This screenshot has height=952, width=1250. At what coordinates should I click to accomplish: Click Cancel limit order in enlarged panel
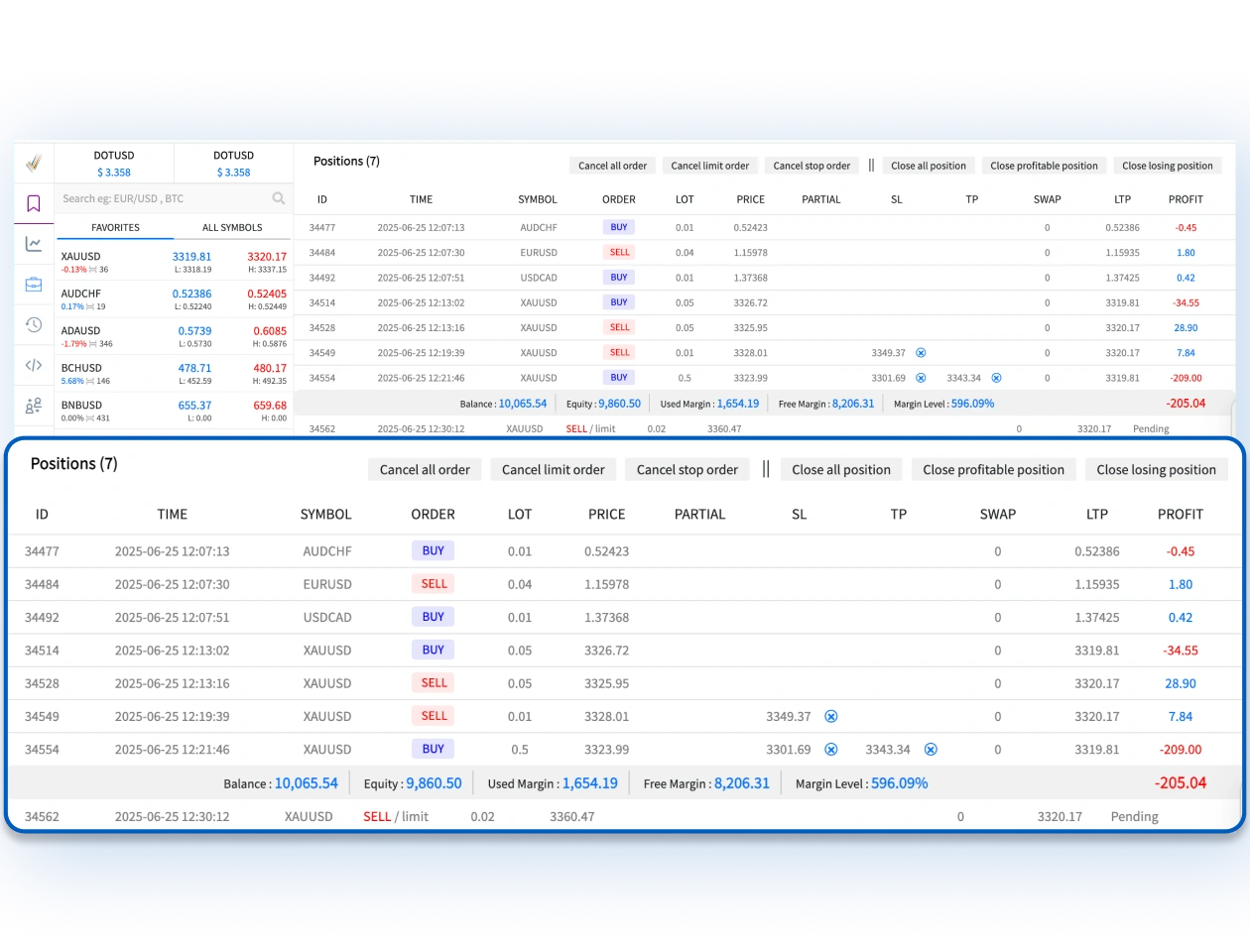(553, 470)
